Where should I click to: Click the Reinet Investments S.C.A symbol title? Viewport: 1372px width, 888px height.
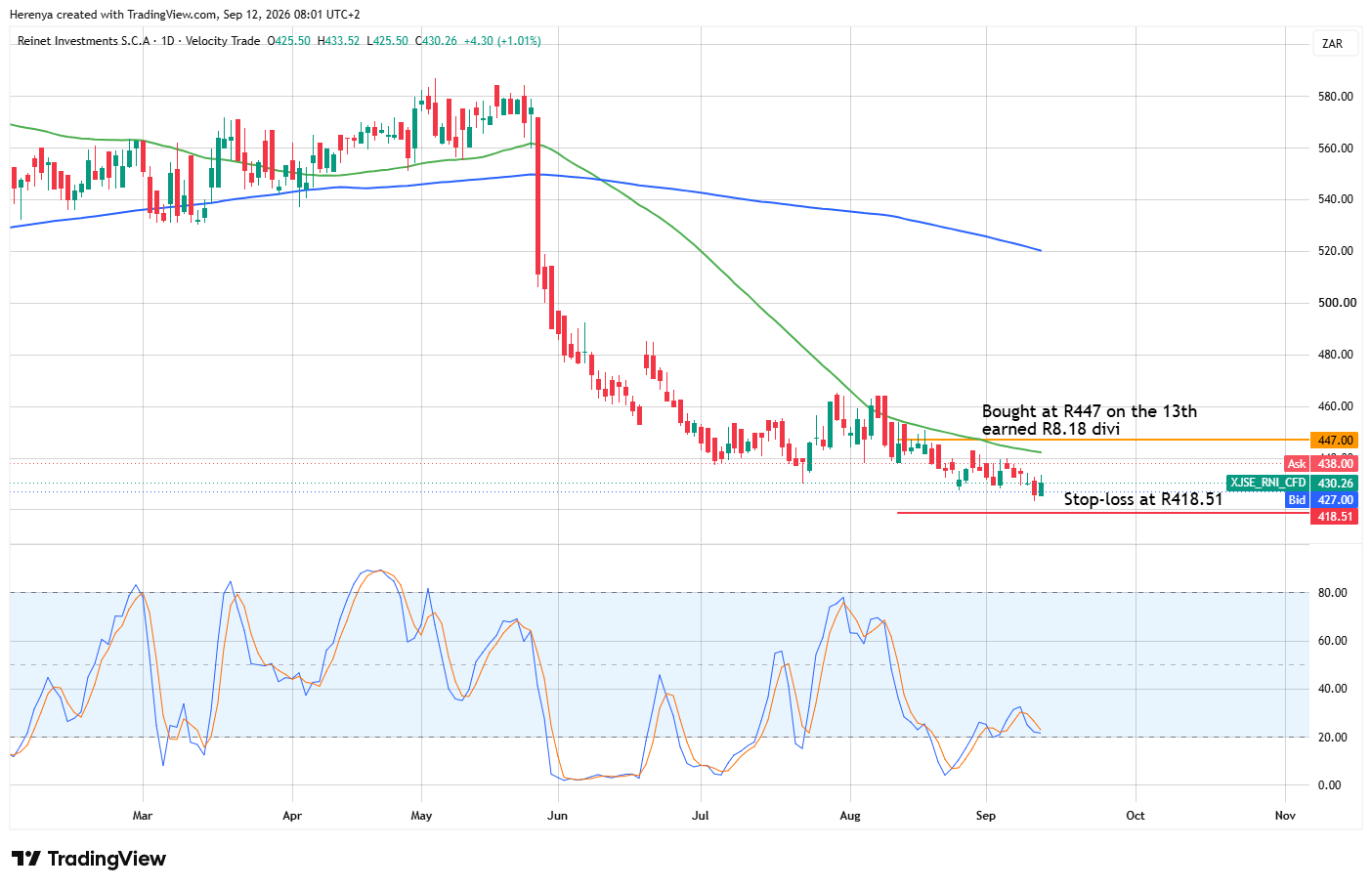click(84, 41)
